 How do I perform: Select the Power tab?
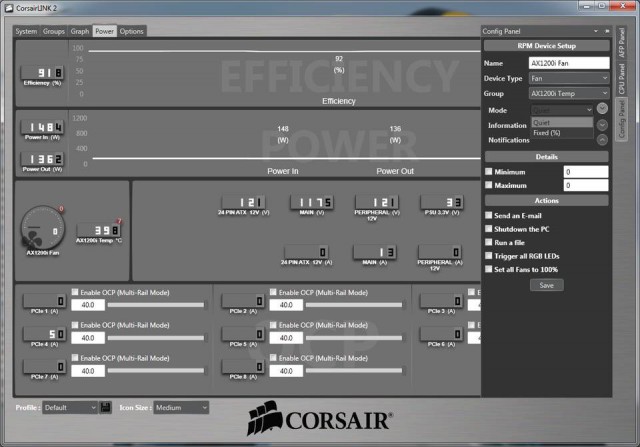click(x=104, y=31)
